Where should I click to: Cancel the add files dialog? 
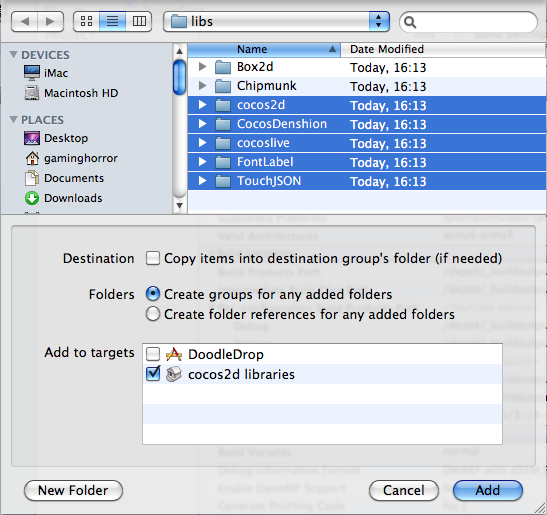pyautogui.click(x=404, y=490)
